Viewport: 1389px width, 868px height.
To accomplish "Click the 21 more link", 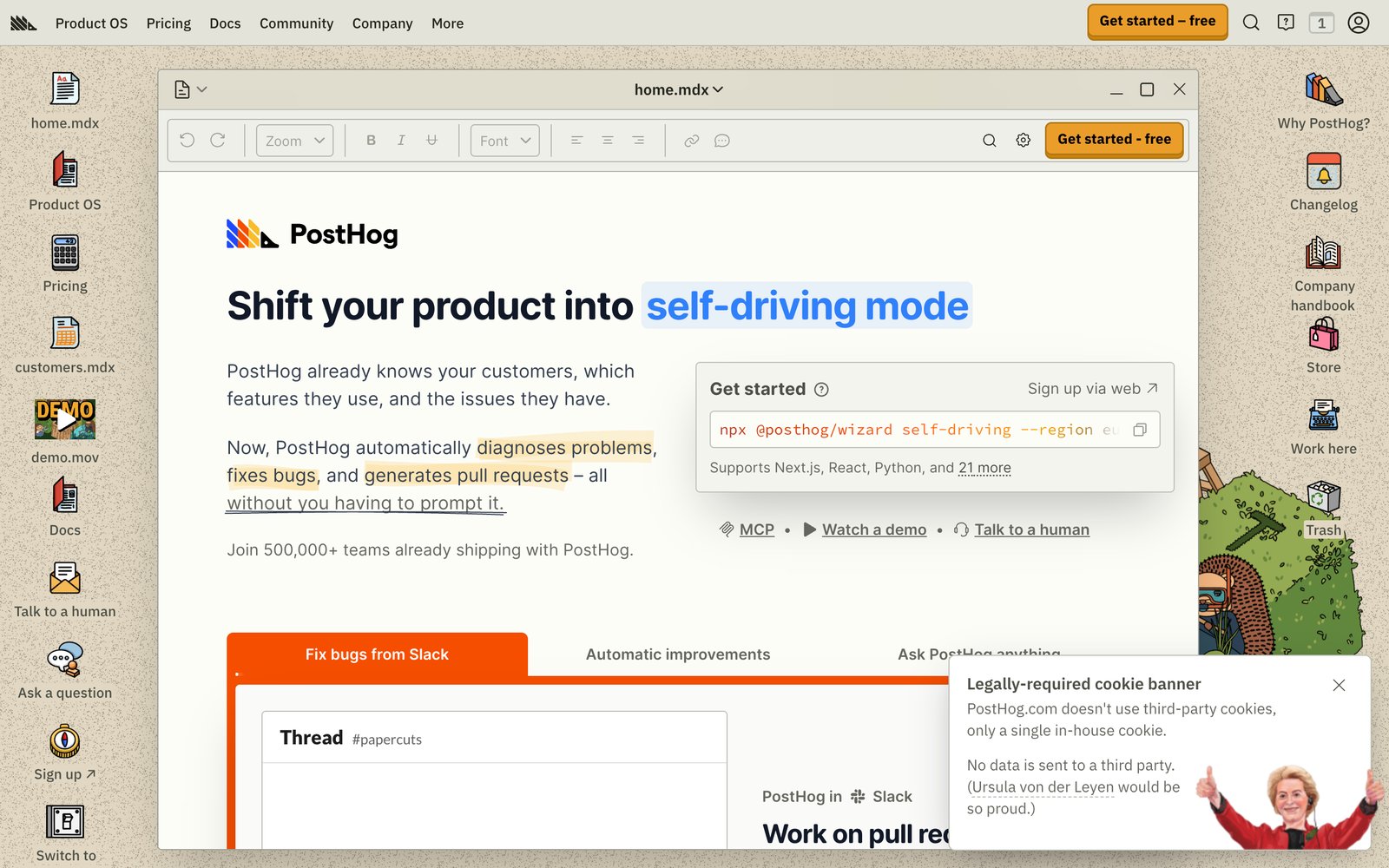I will click(x=984, y=468).
